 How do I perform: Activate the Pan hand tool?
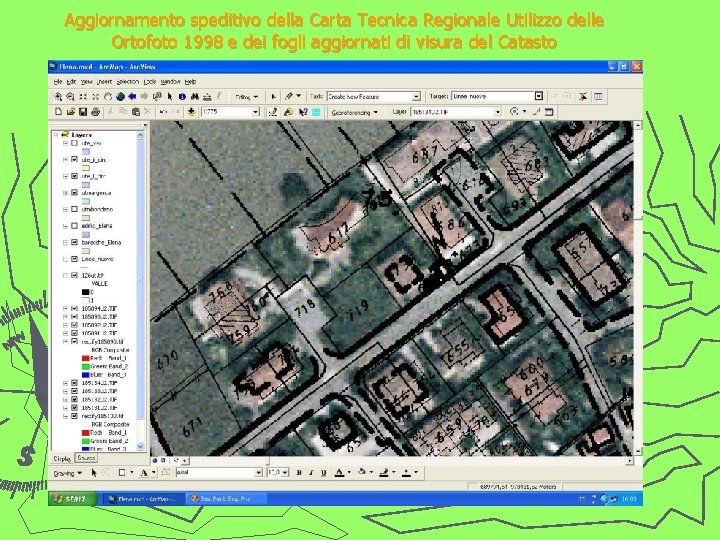click(108, 96)
